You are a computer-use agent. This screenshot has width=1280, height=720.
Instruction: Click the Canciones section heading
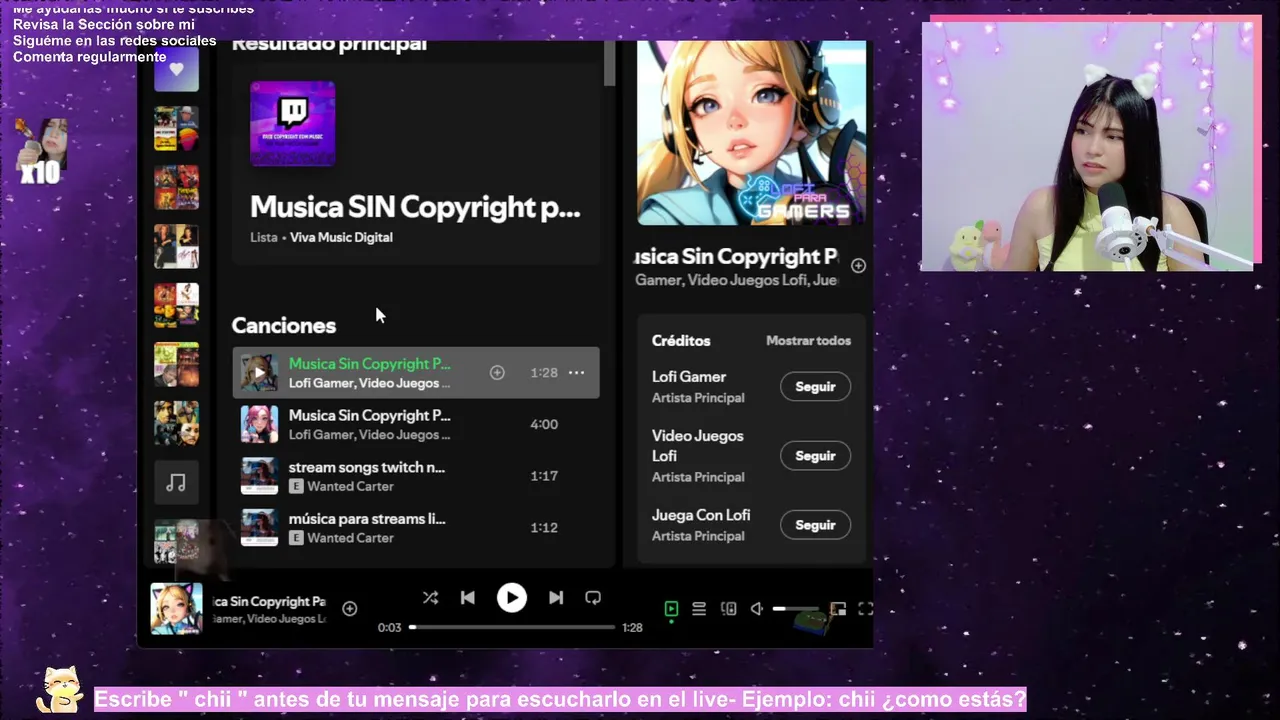click(284, 325)
